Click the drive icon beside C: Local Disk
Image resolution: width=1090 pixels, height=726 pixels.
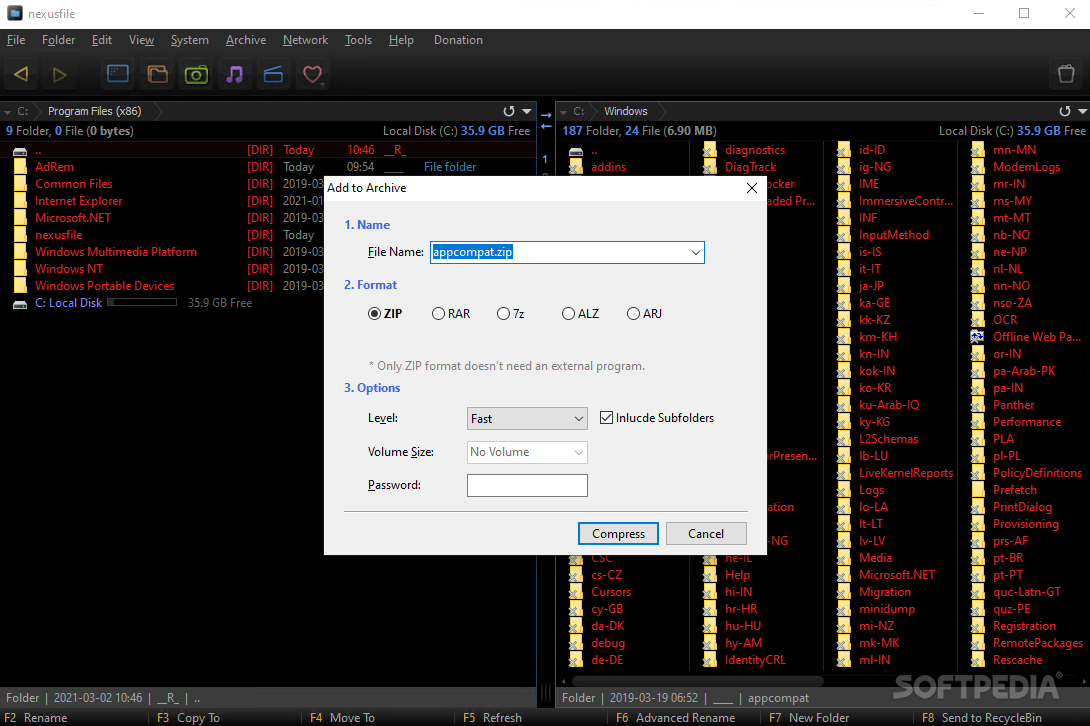point(20,304)
